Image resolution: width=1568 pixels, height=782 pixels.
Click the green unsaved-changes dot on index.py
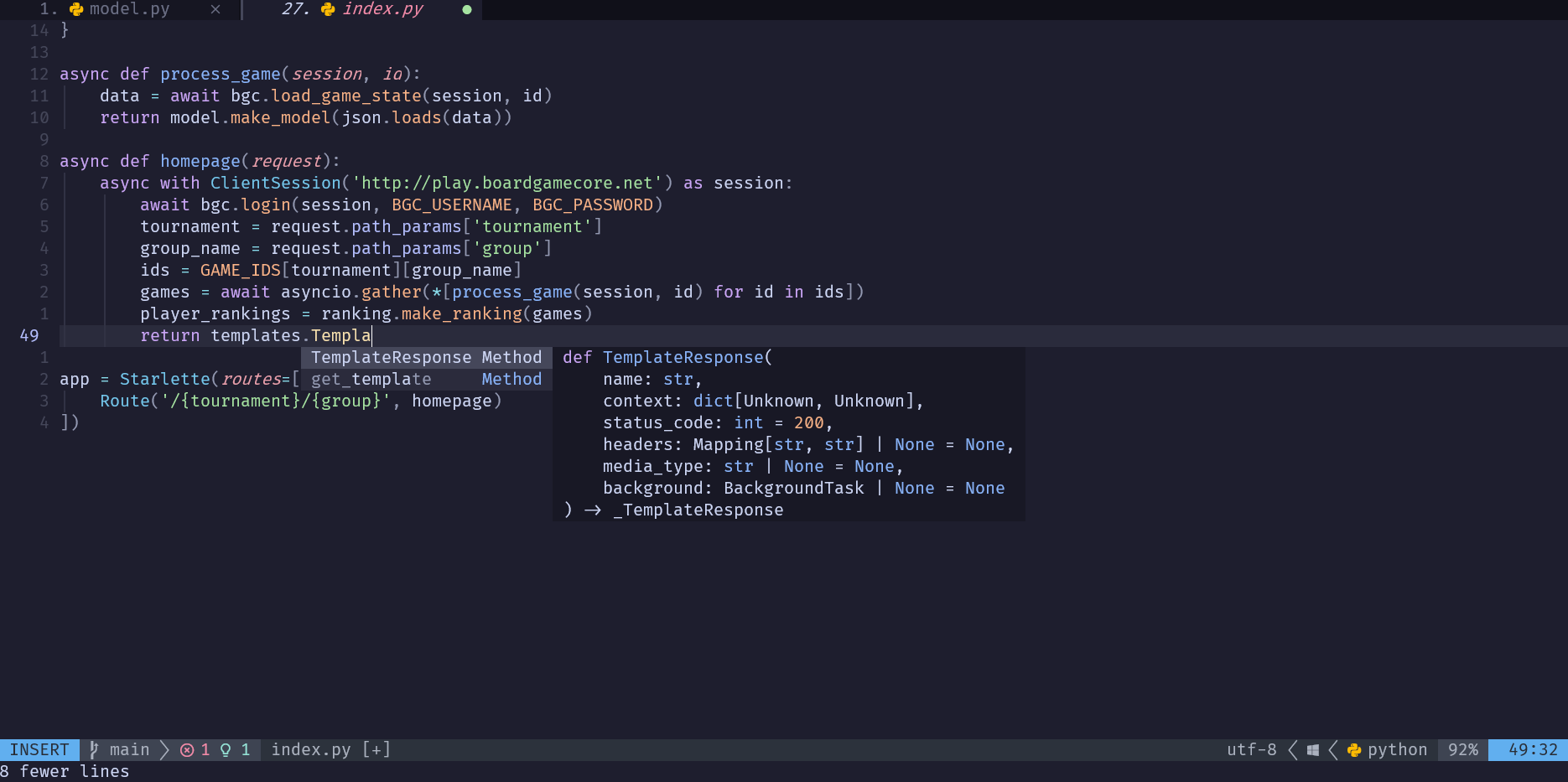pyautogui.click(x=466, y=9)
